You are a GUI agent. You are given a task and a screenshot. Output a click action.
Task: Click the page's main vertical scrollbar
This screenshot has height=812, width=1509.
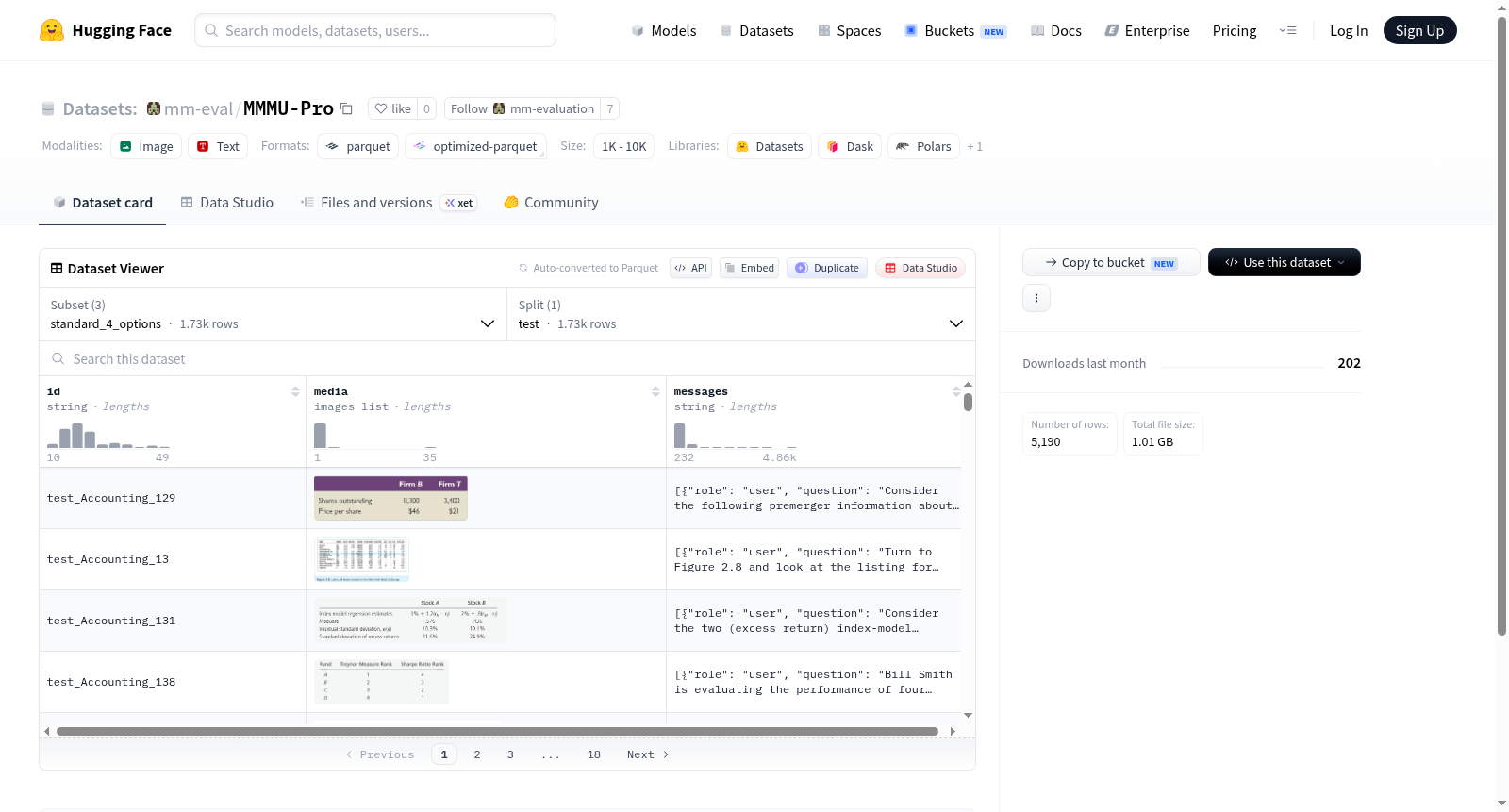1502,325
